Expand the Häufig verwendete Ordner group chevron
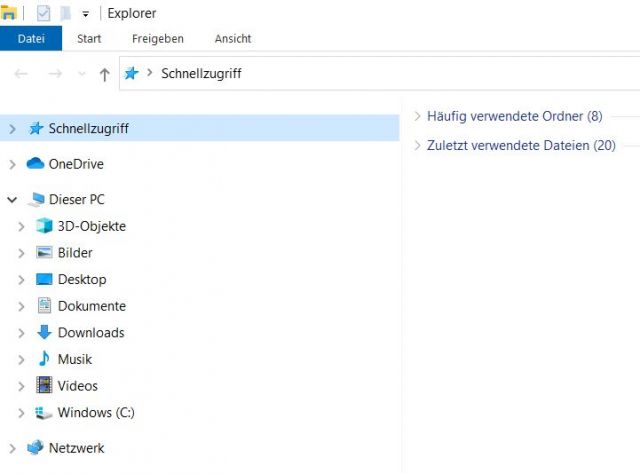This screenshot has width=640, height=474. pyautogui.click(x=417, y=116)
